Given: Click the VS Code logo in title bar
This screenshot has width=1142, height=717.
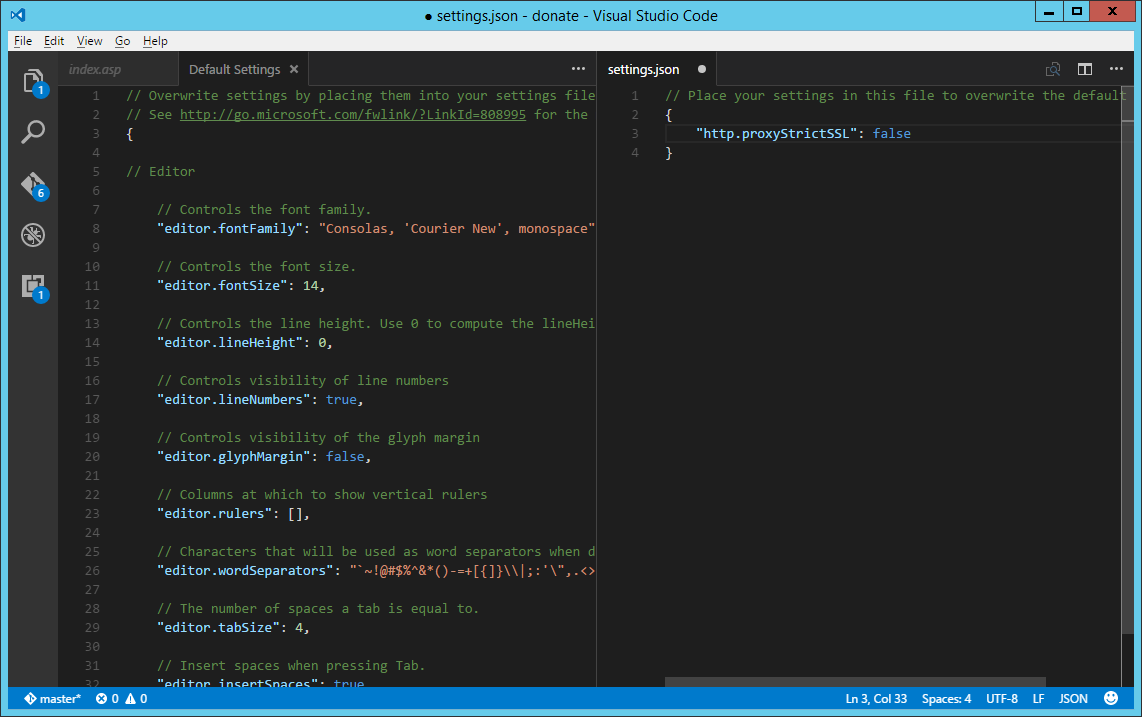Looking at the screenshot, I should (x=18, y=15).
